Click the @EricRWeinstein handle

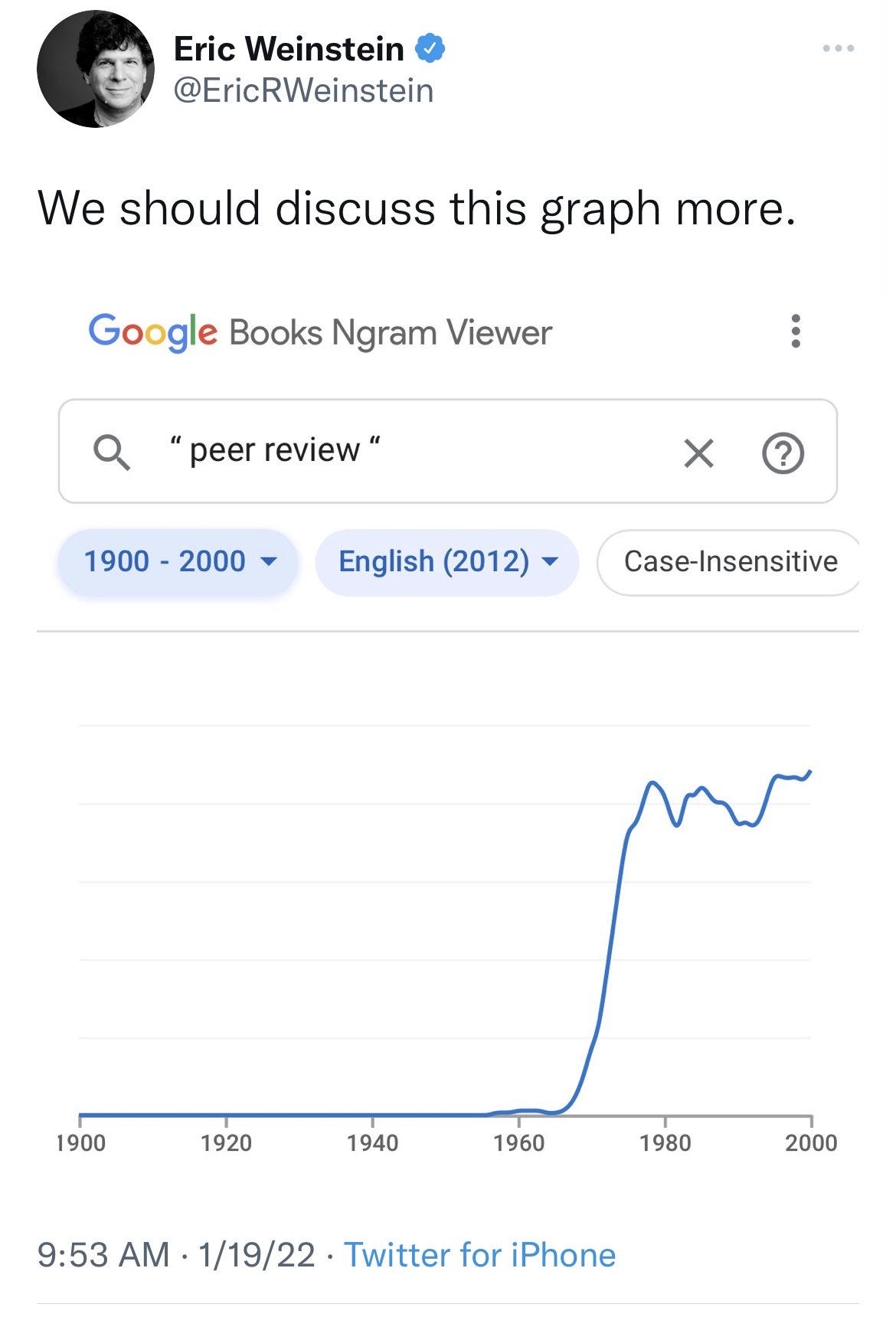click(x=303, y=90)
